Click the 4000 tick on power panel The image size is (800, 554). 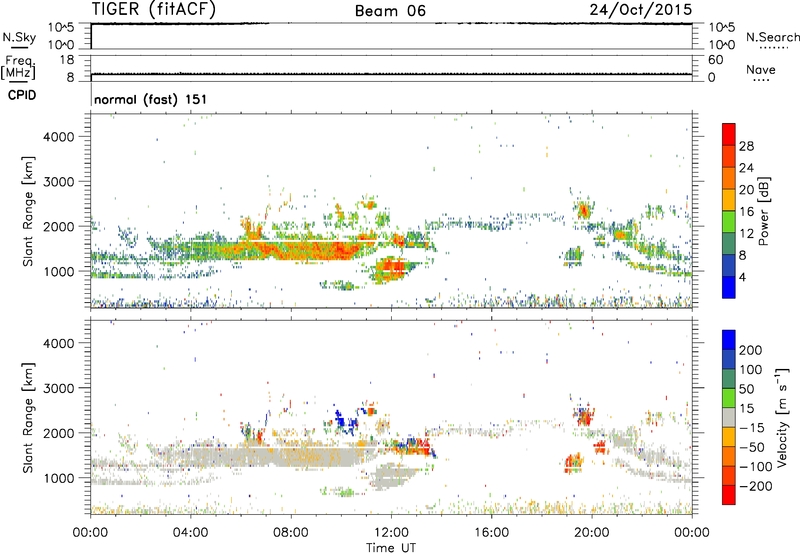[58, 137]
